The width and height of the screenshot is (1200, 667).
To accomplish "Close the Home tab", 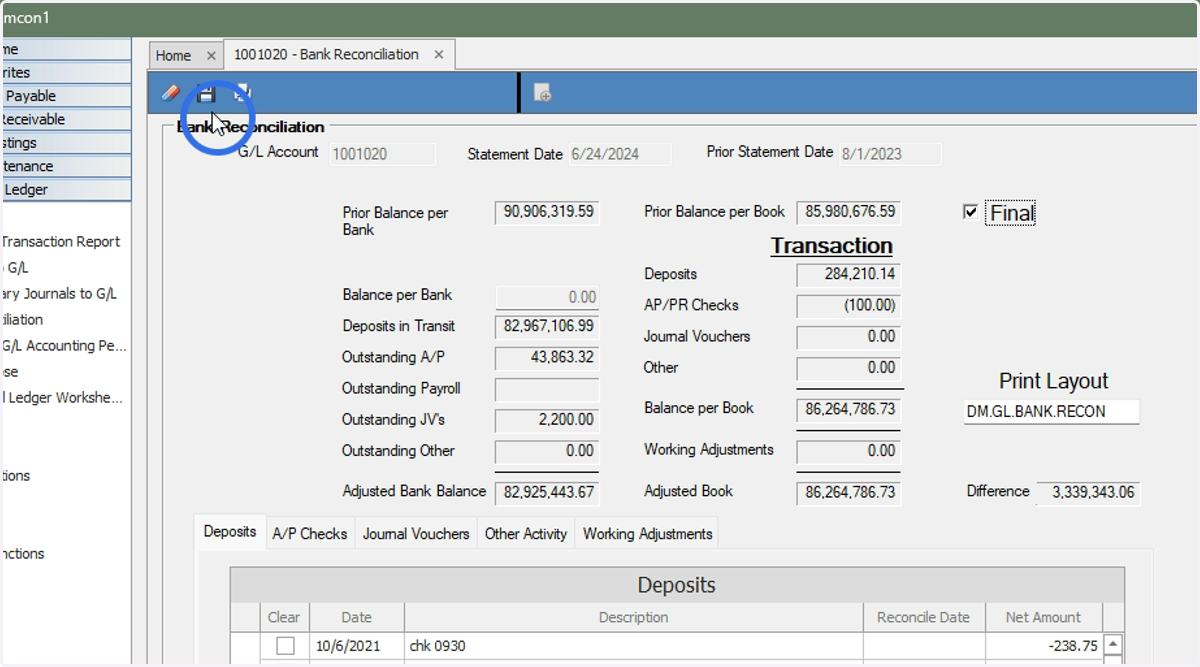I will pos(211,56).
